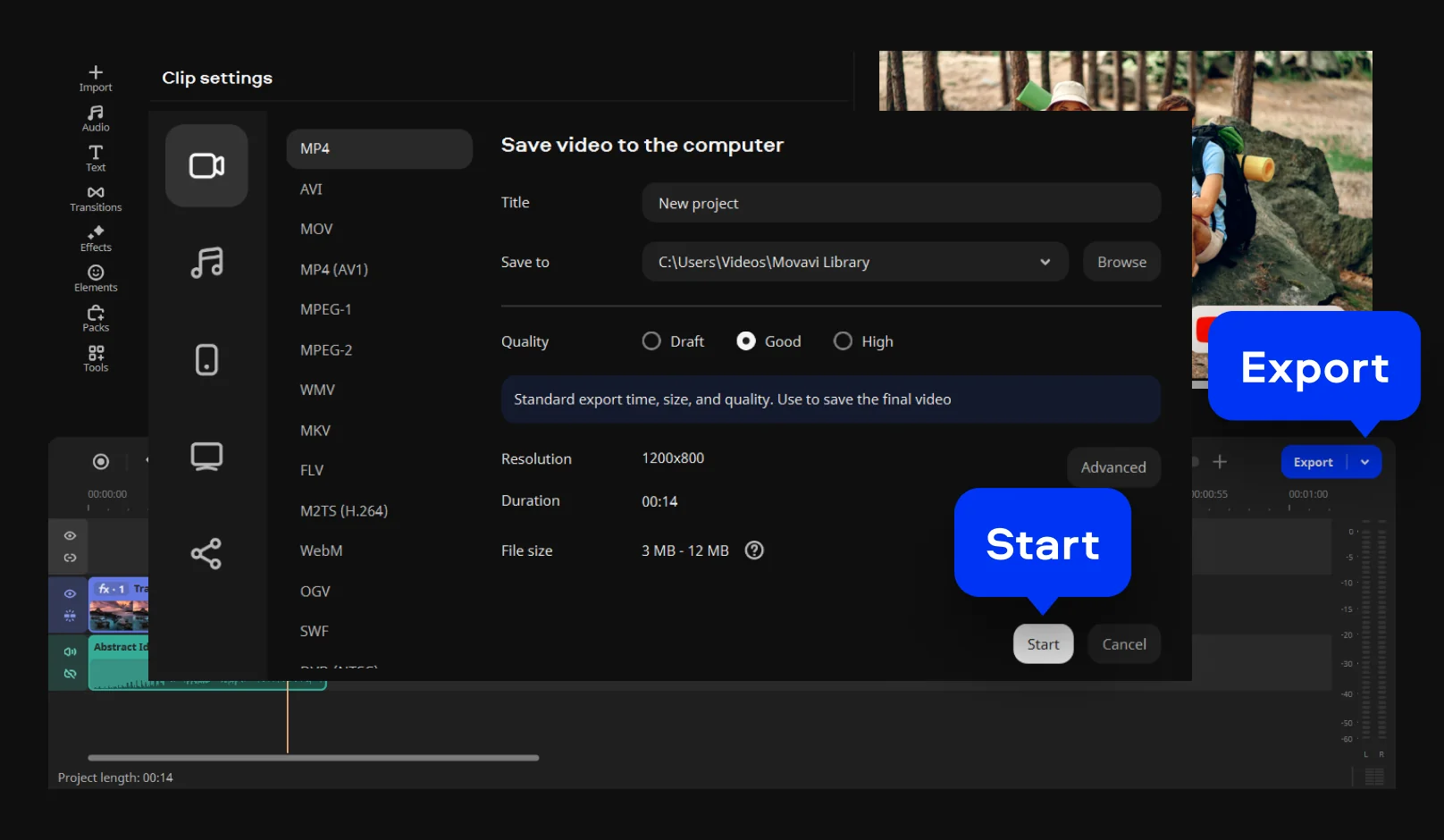Open the Audio library from sidebar
This screenshot has height=840, width=1444.
tap(96, 119)
